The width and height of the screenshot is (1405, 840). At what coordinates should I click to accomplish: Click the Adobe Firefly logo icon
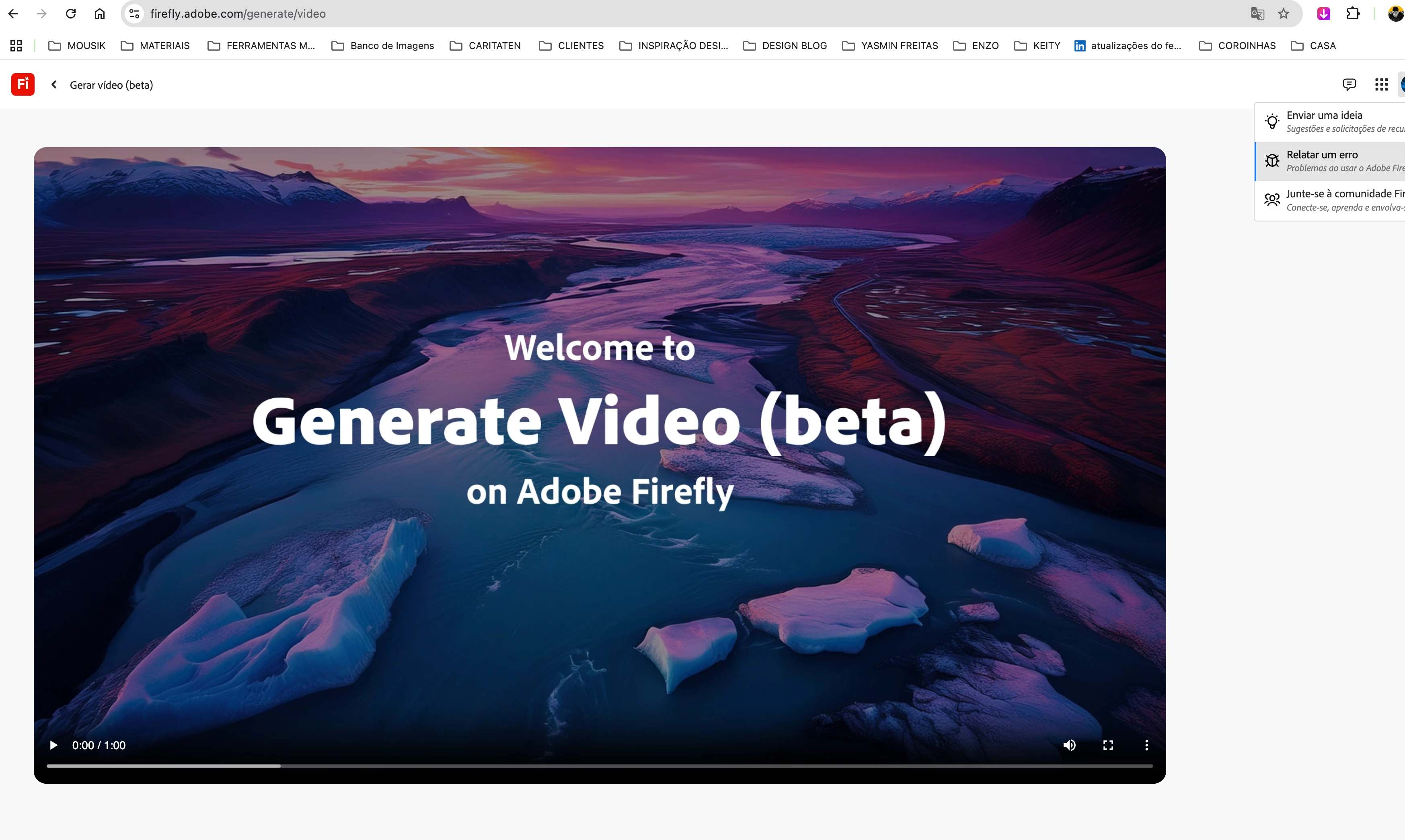coord(23,84)
